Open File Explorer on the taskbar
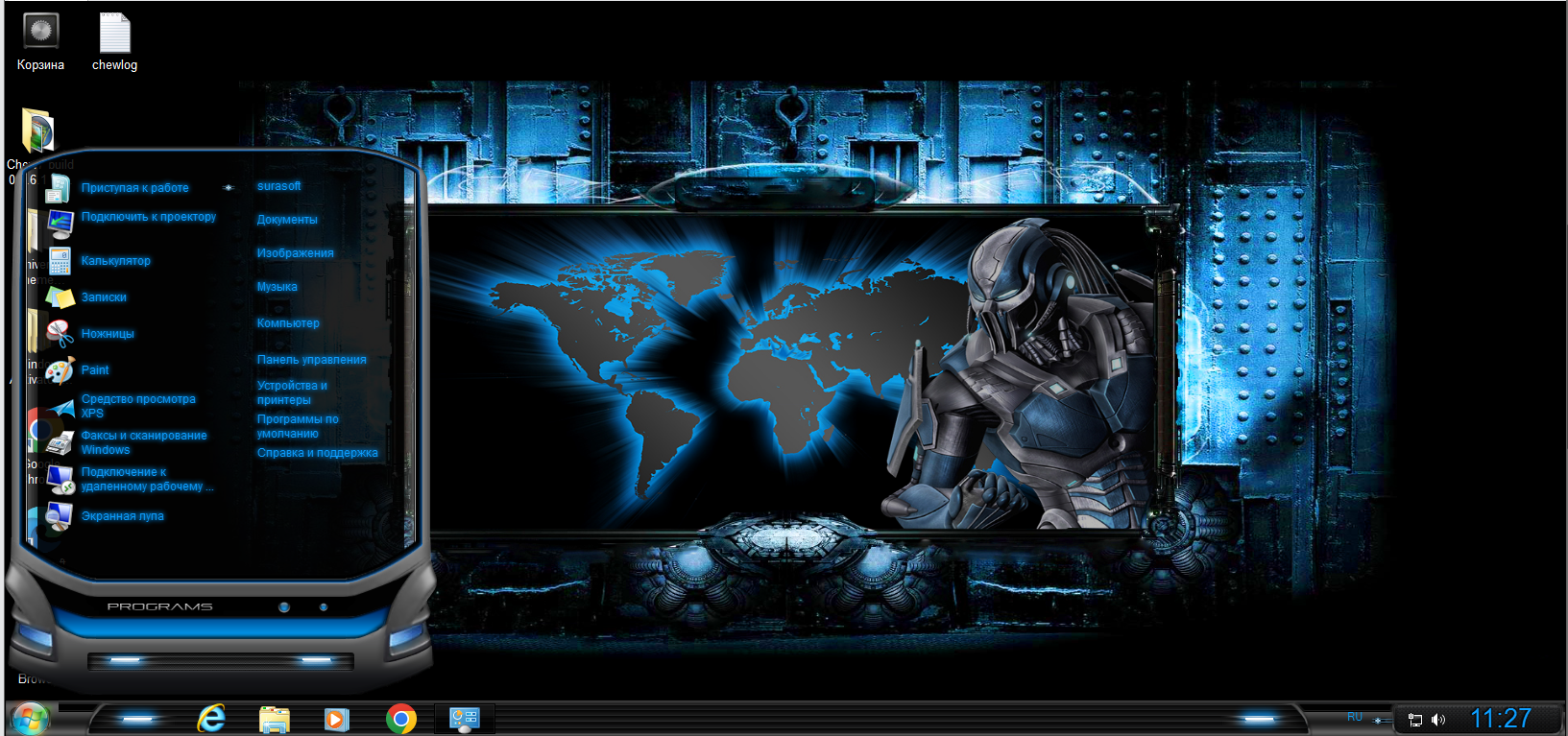 click(x=275, y=719)
